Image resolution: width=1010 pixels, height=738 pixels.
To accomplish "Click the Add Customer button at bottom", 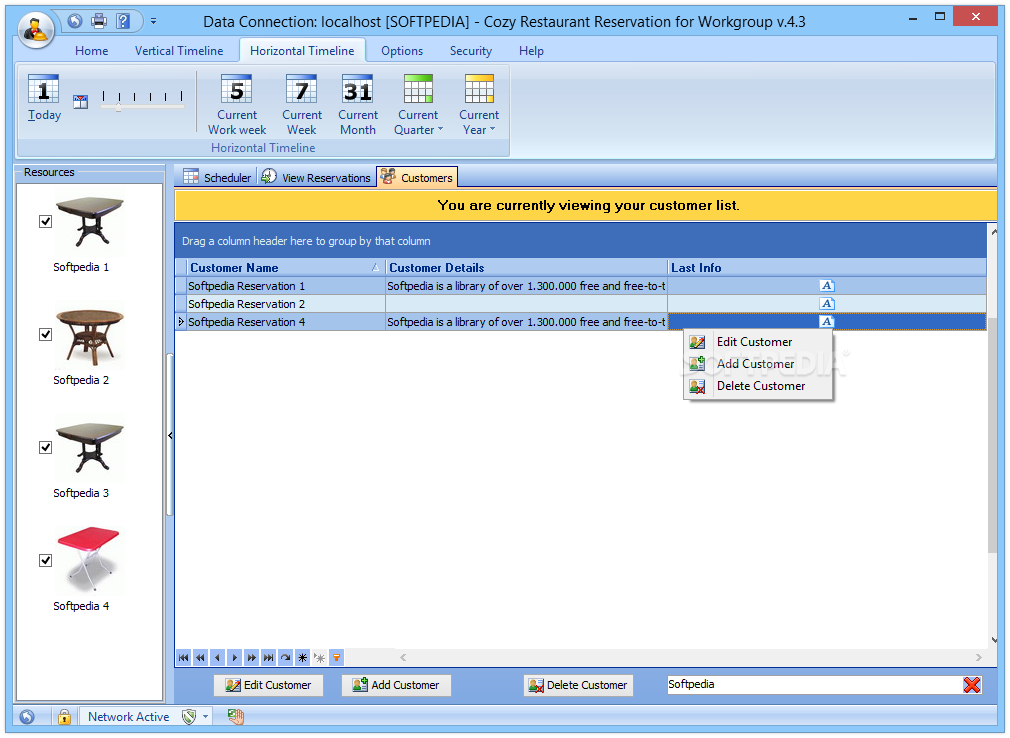I will (x=396, y=685).
